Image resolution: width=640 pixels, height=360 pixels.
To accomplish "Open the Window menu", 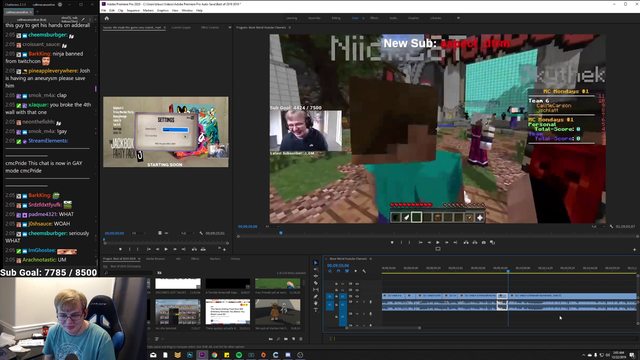I will tap(187, 10).
